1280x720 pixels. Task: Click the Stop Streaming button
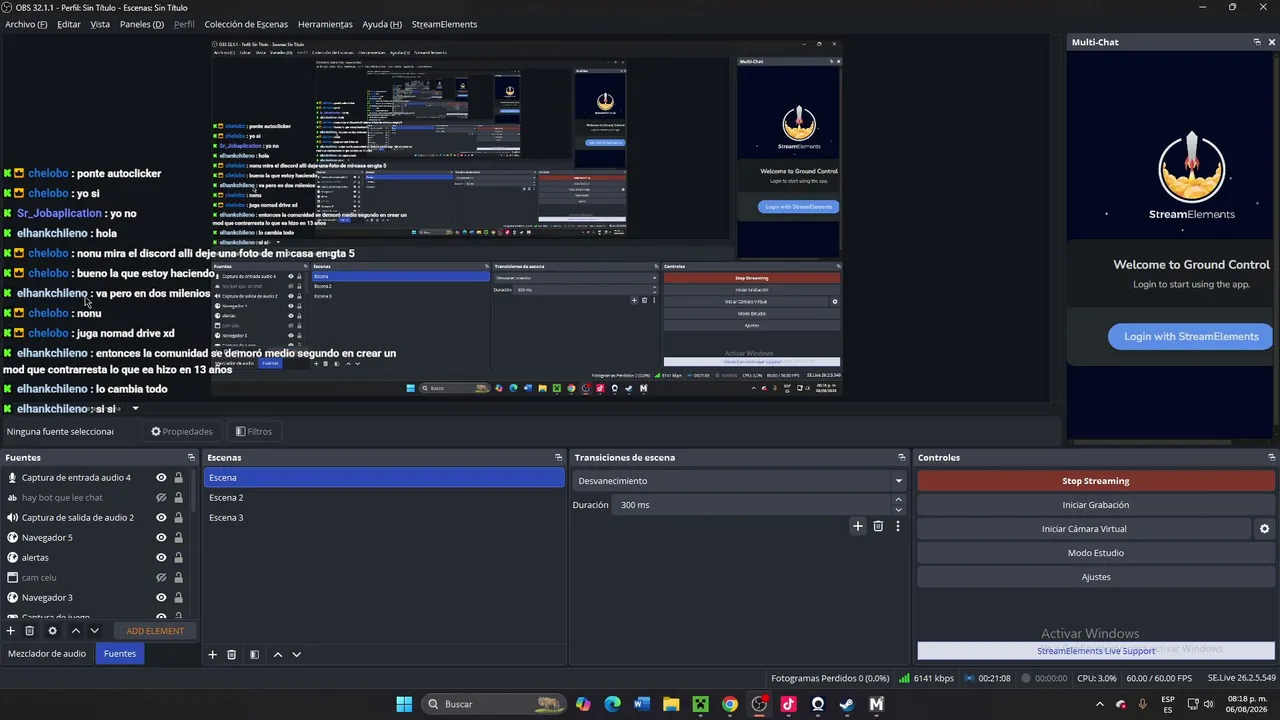coord(1096,481)
